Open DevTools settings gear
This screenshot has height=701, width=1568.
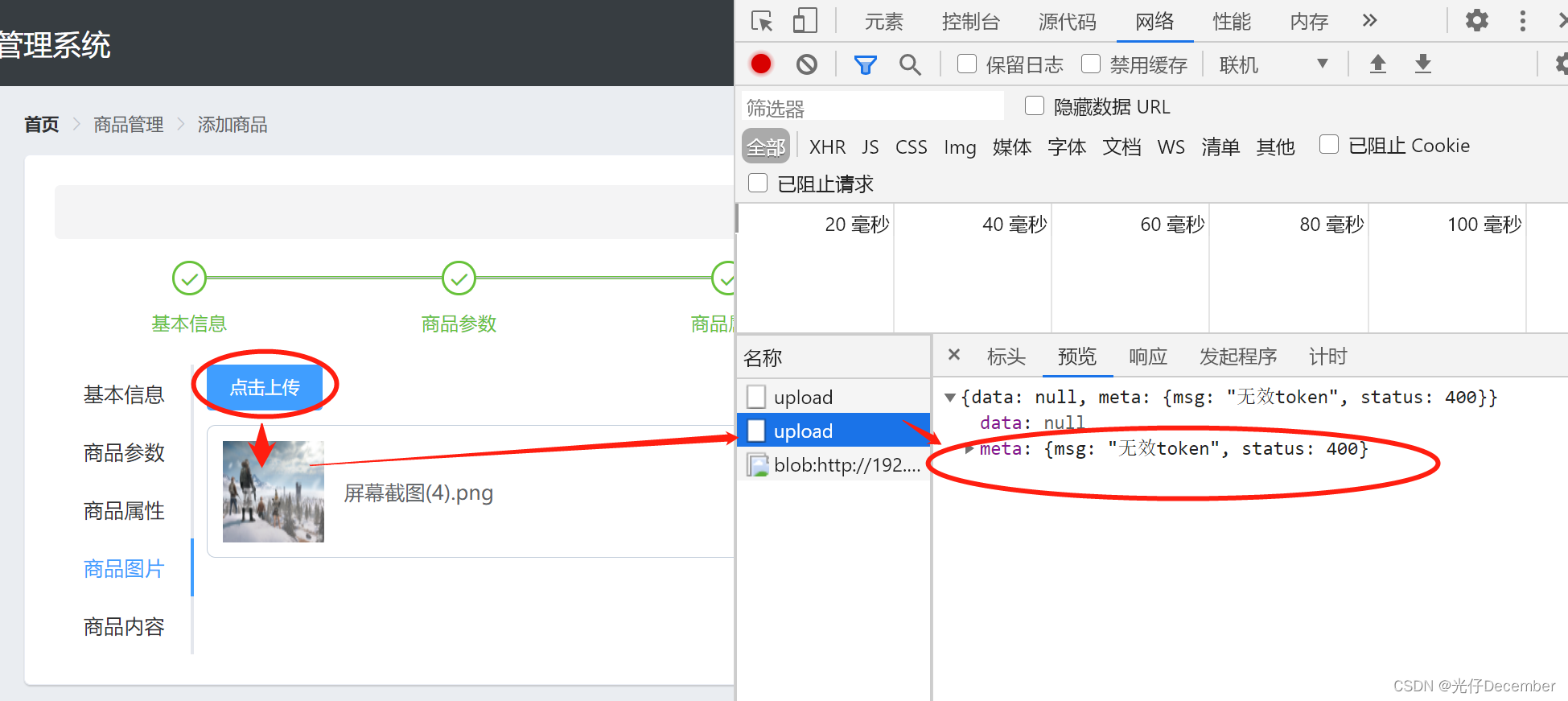click(x=1476, y=20)
